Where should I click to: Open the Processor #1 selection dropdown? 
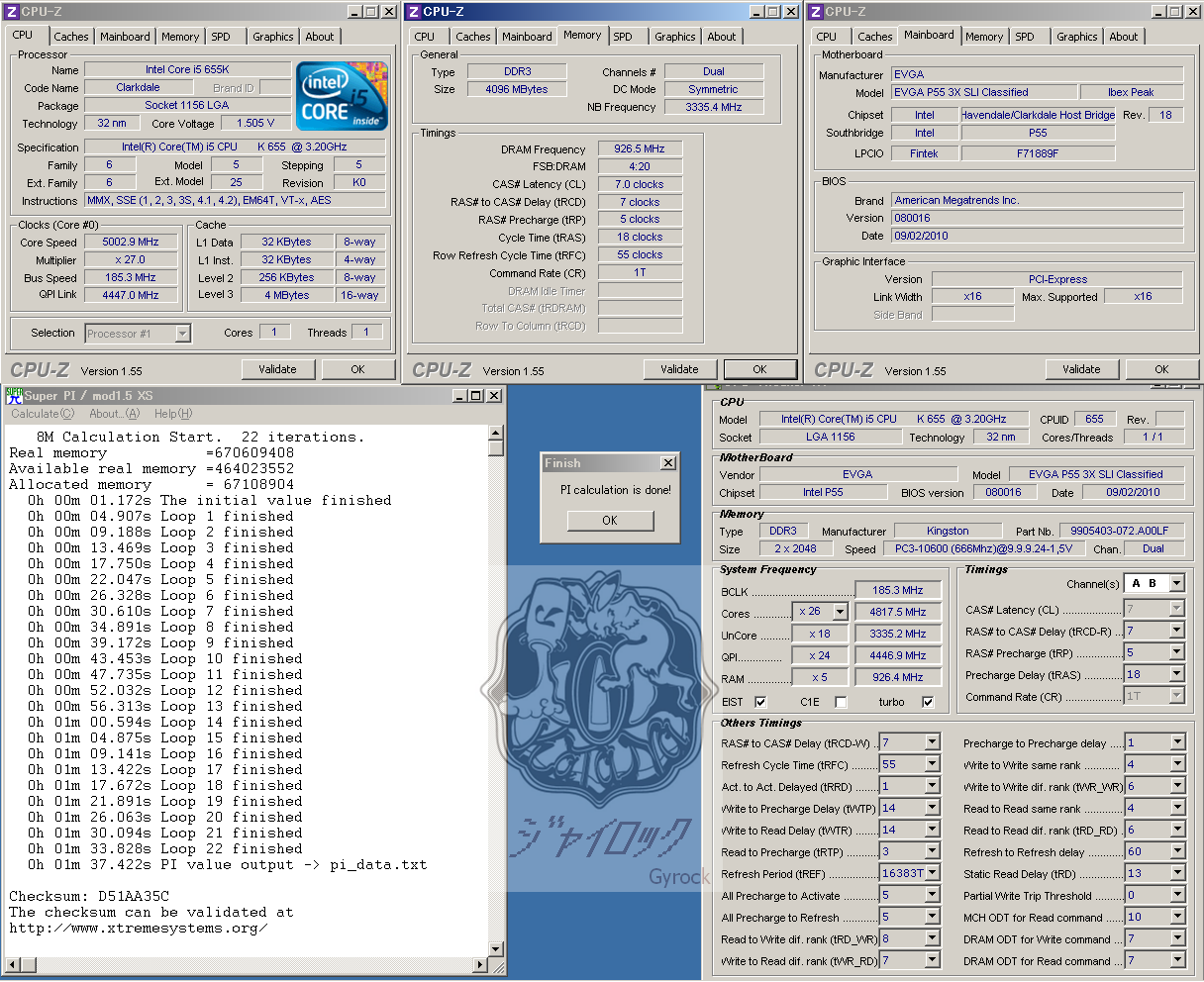182,334
